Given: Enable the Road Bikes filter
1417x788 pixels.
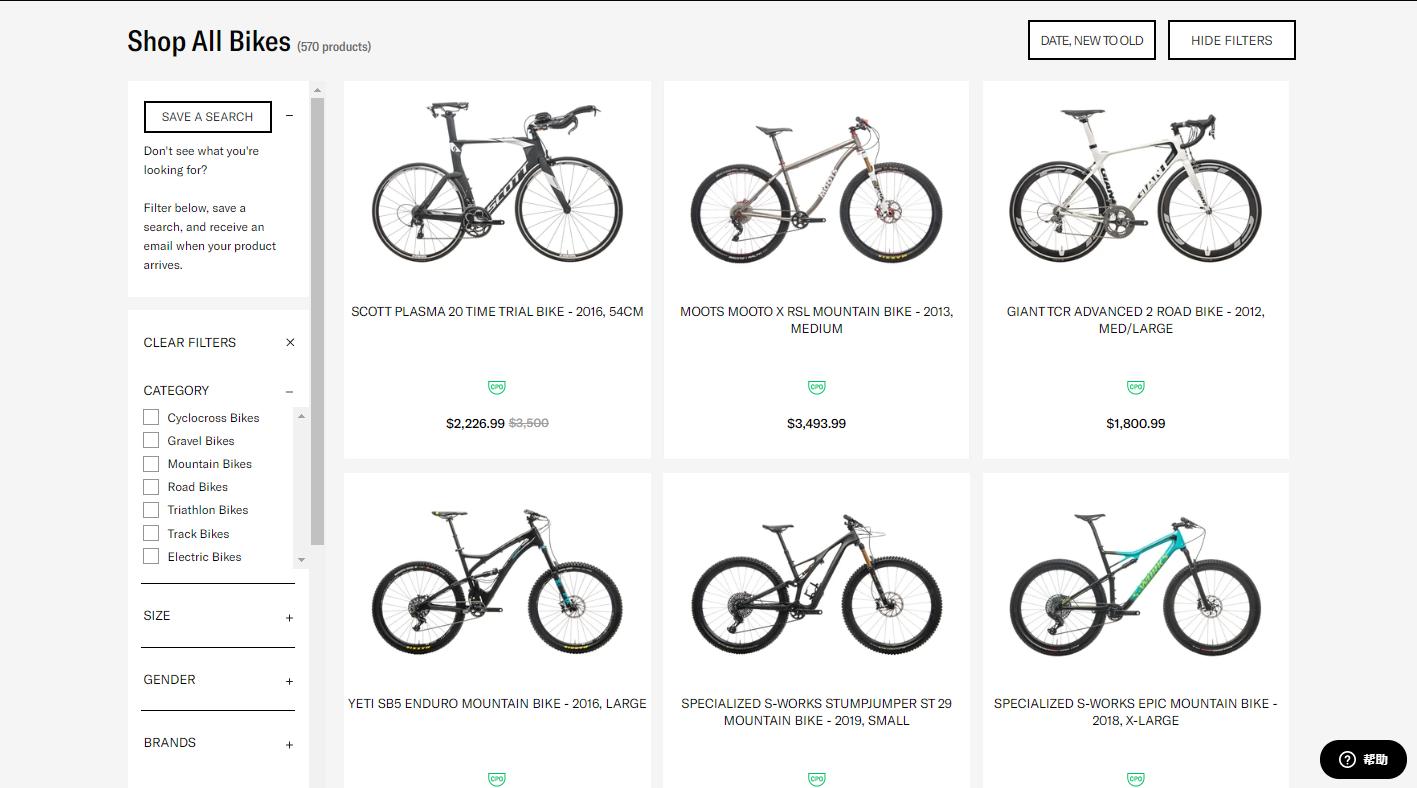Looking at the screenshot, I should [151, 487].
